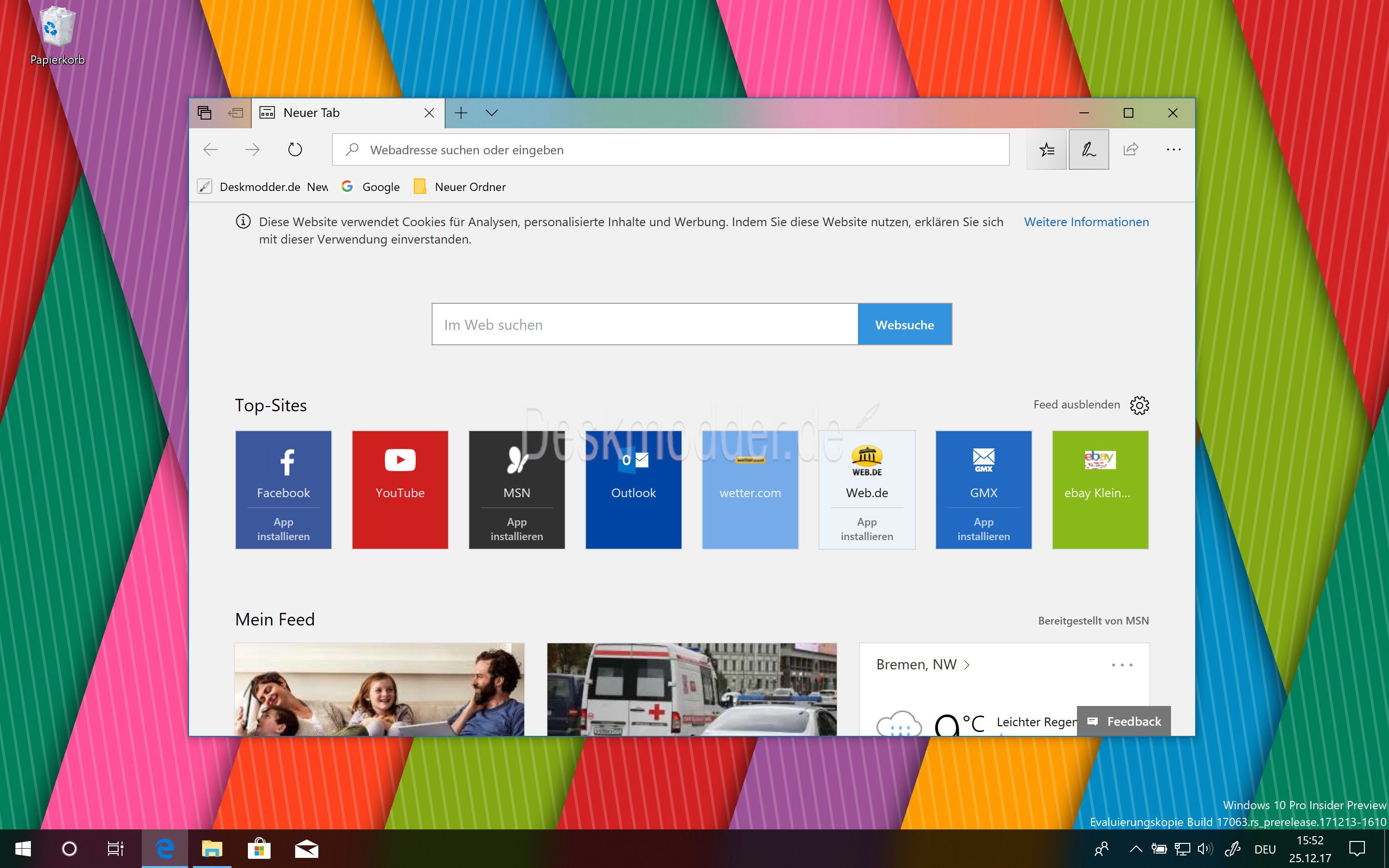Image resolution: width=1389 pixels, height=868 pixels.
Task: Install the Web.de app link
Action: click(867, 529)
